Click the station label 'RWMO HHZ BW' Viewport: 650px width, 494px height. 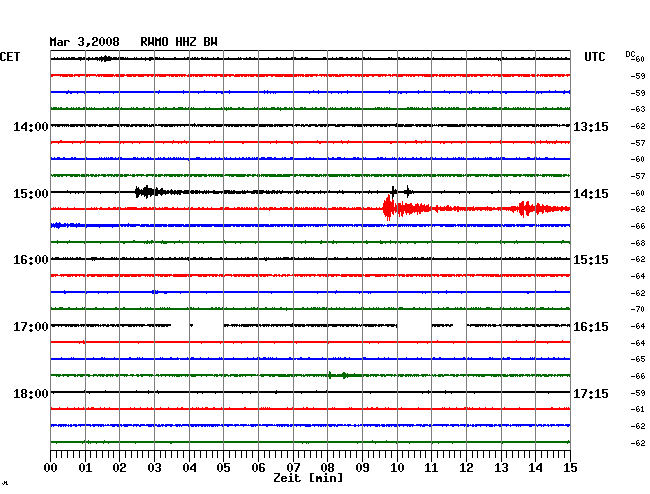tap(179, 42)
